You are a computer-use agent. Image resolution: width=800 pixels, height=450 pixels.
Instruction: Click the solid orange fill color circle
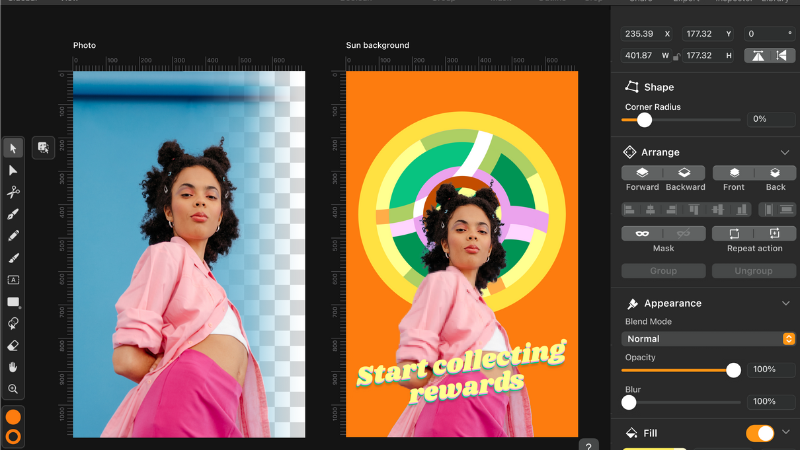(14, 417)
